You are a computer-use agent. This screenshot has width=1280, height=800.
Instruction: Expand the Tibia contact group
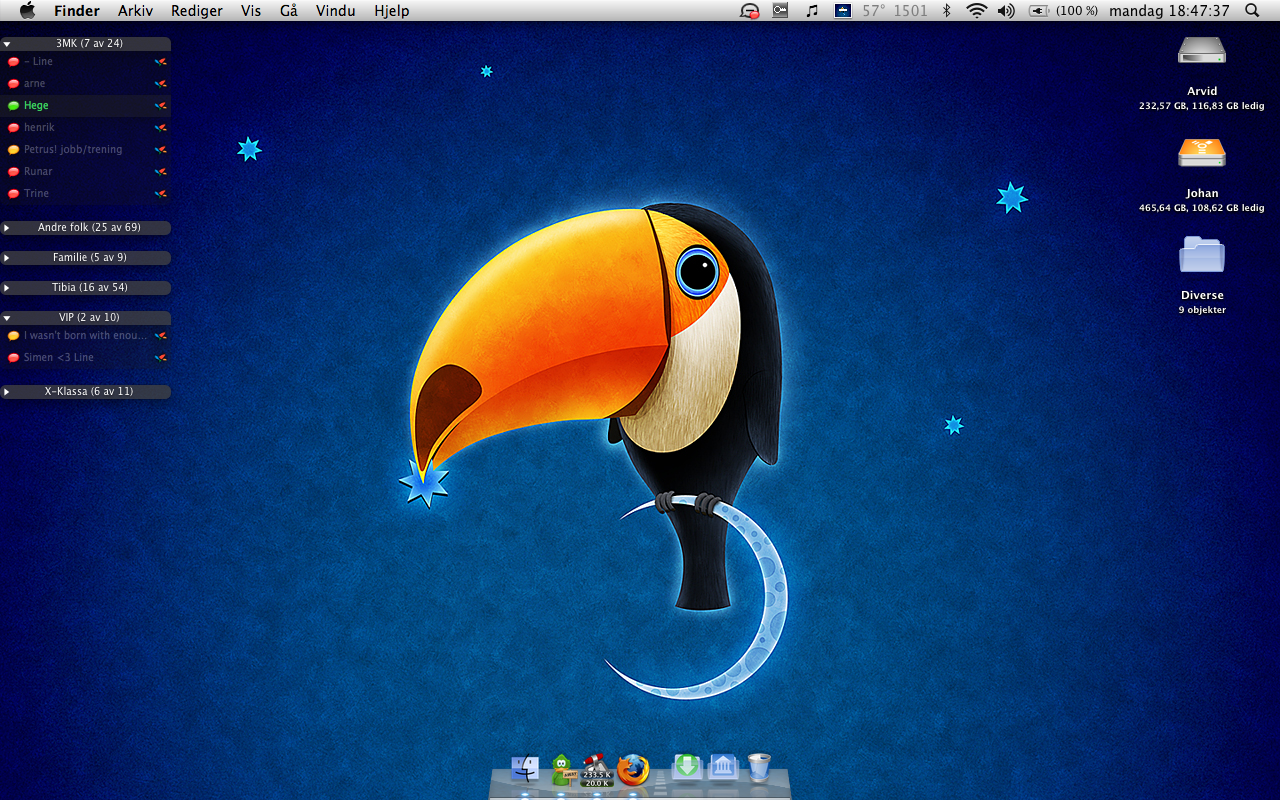[7, 288]
